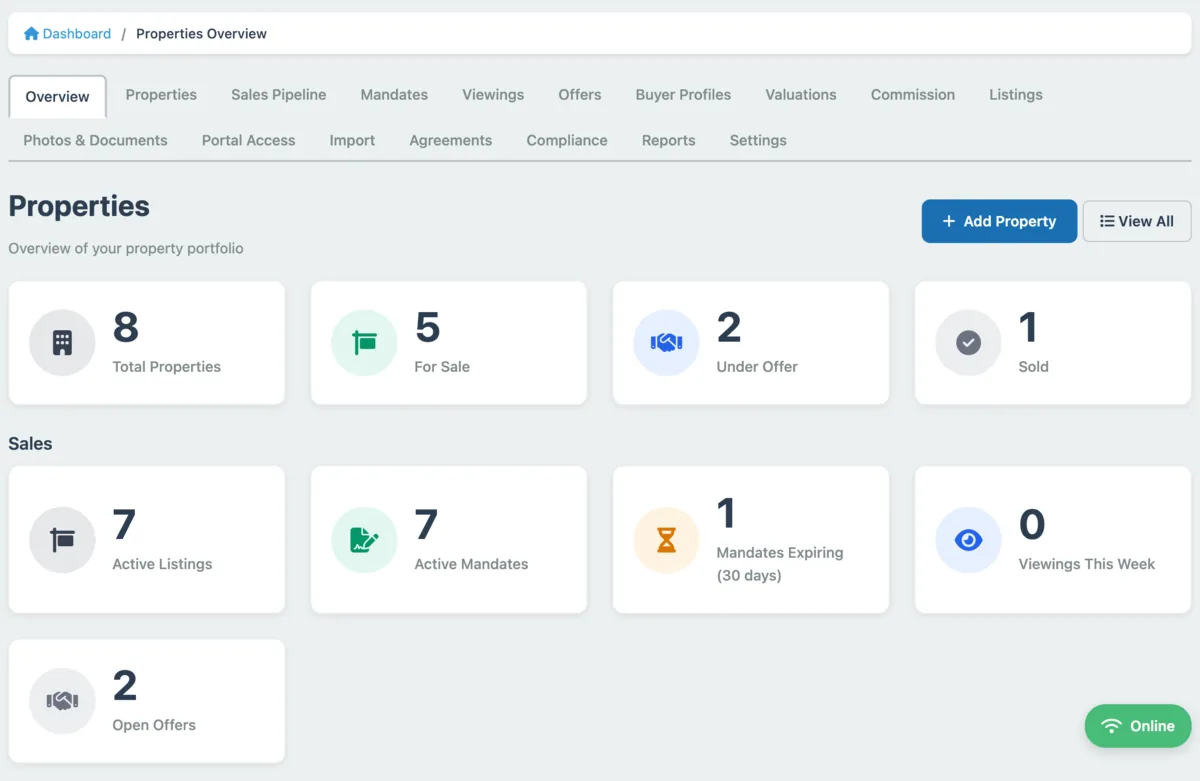Click the eye icon for Viewings This Week

(x=968, y=540)
